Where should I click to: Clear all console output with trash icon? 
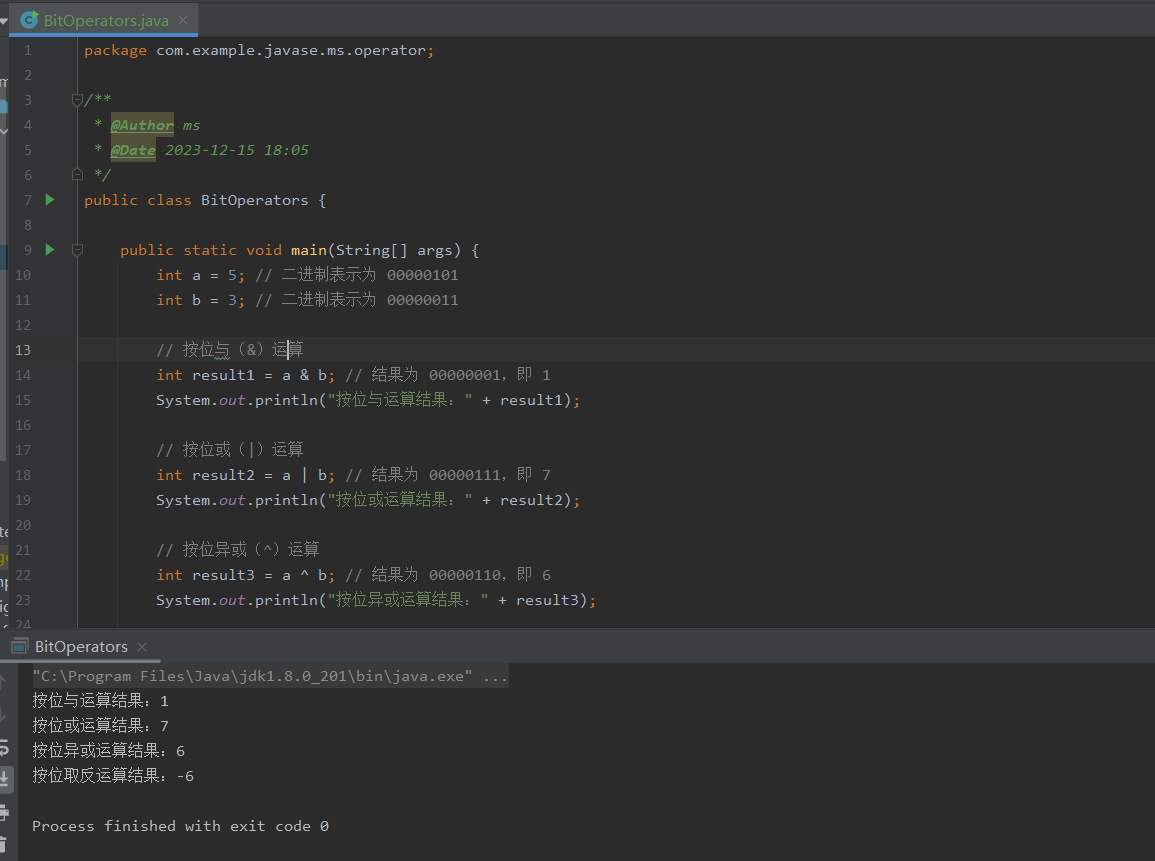(x=4, y=846)
